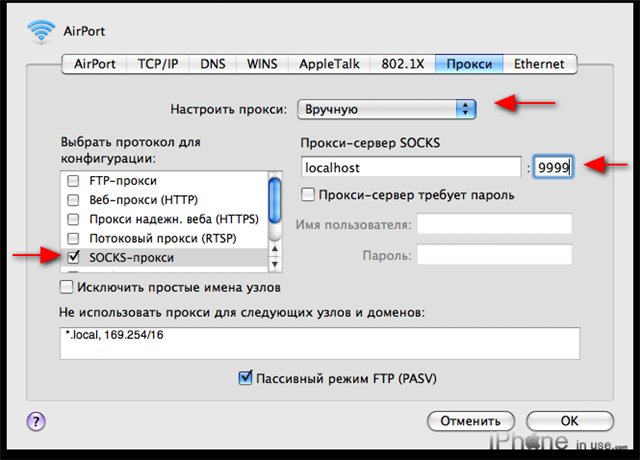The width and height of the screenshot is (640, 460).
Task: Go to the WINS tab
Action: pos(262,64)
